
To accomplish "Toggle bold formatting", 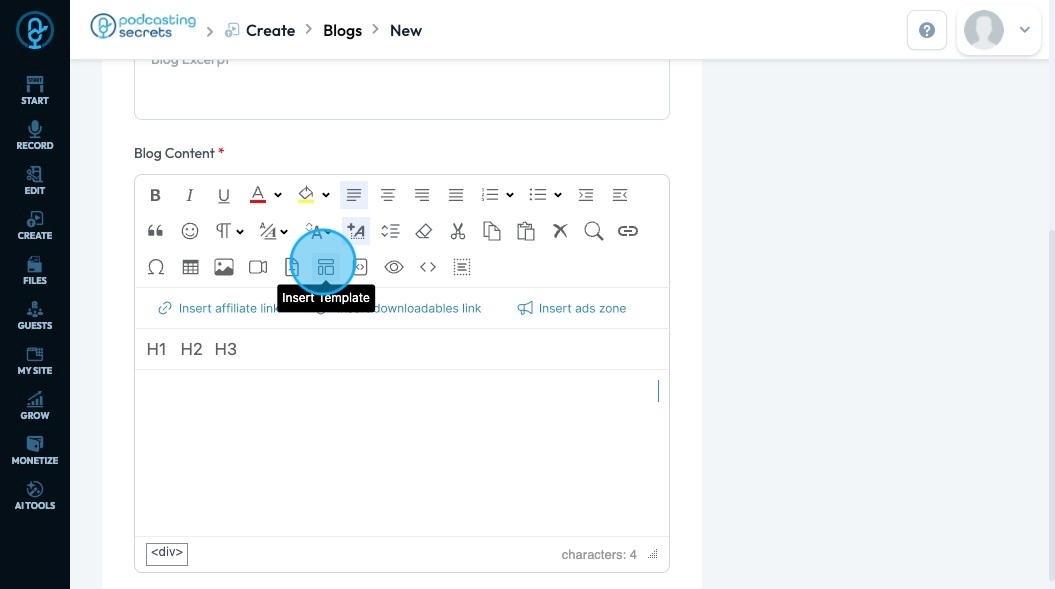I will [155, 195].
